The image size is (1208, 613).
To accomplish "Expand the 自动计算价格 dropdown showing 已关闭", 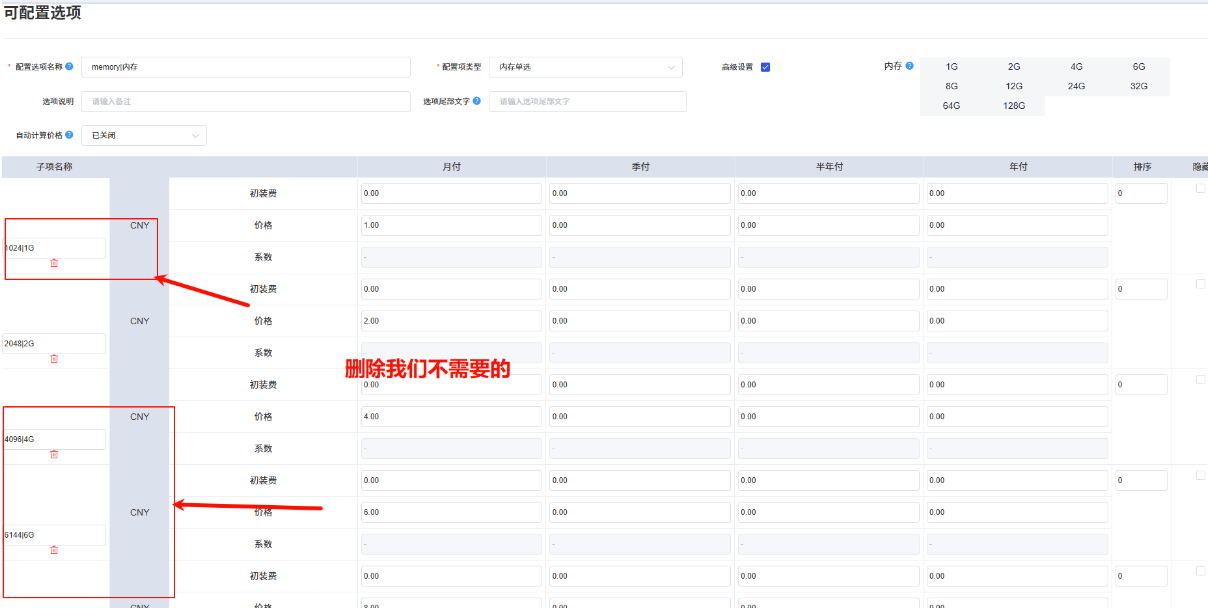I will [143, 134].
